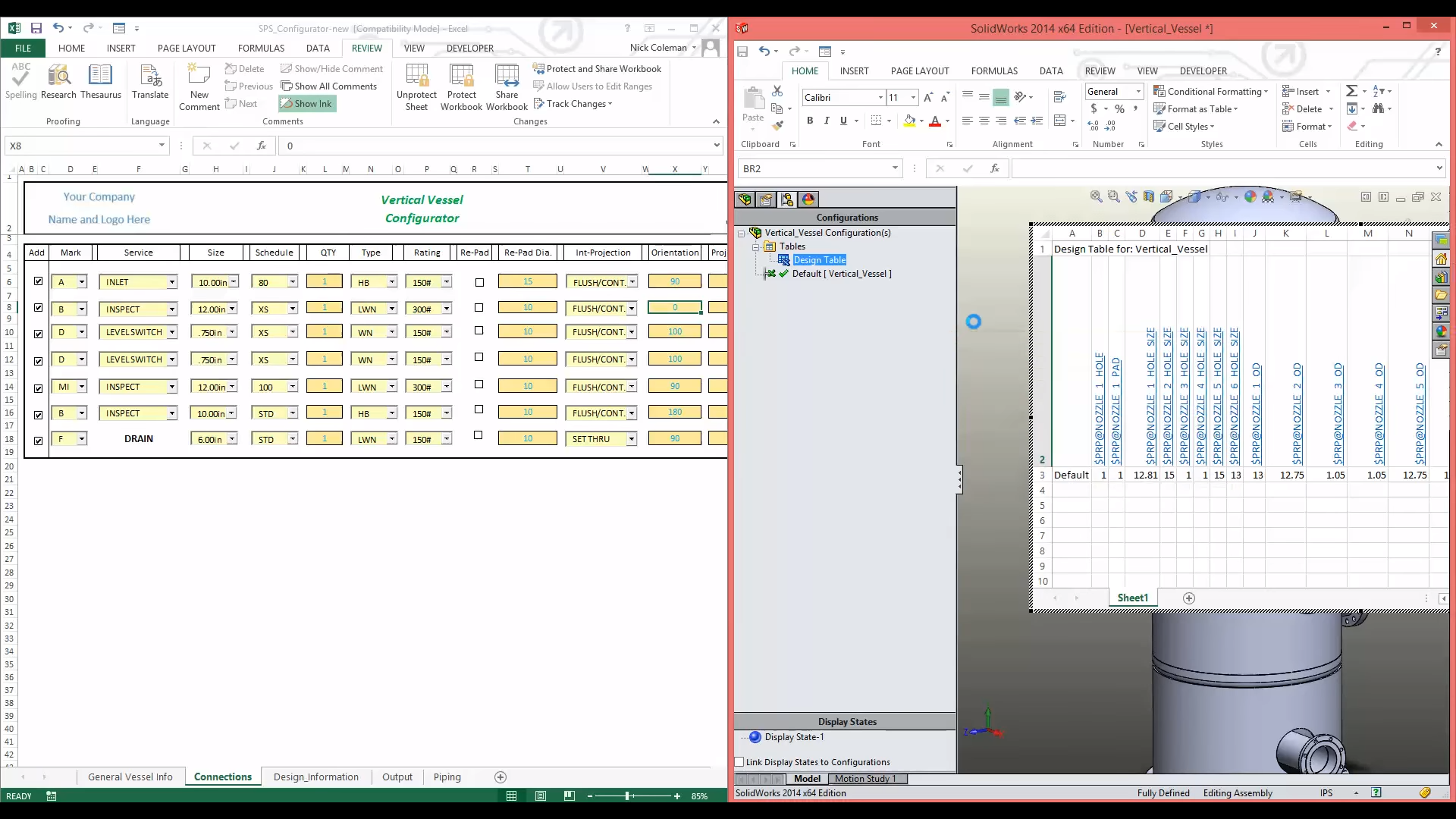
Task: Open the SET THRU int-projection dropdown
Action: pyautogui.click(x=632, y=439)
